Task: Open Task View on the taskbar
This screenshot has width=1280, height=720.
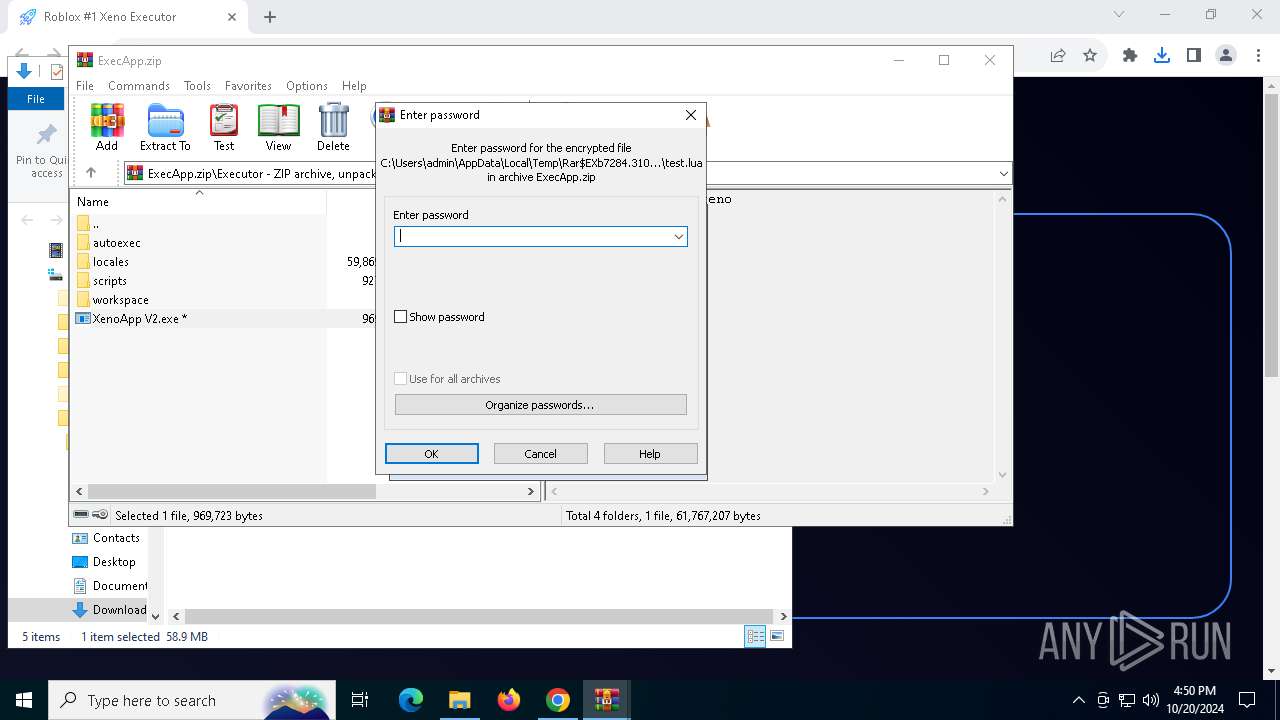Action: pyautogui.click(x=360, y=700)
